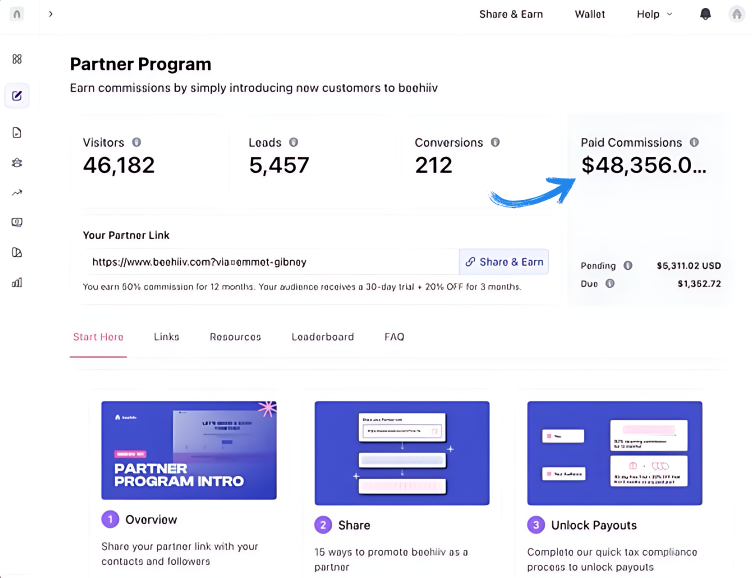Click the Pending amount $6,311.02 USD
The width and height of the screenshot is (752, 578).
click(689, 266)
